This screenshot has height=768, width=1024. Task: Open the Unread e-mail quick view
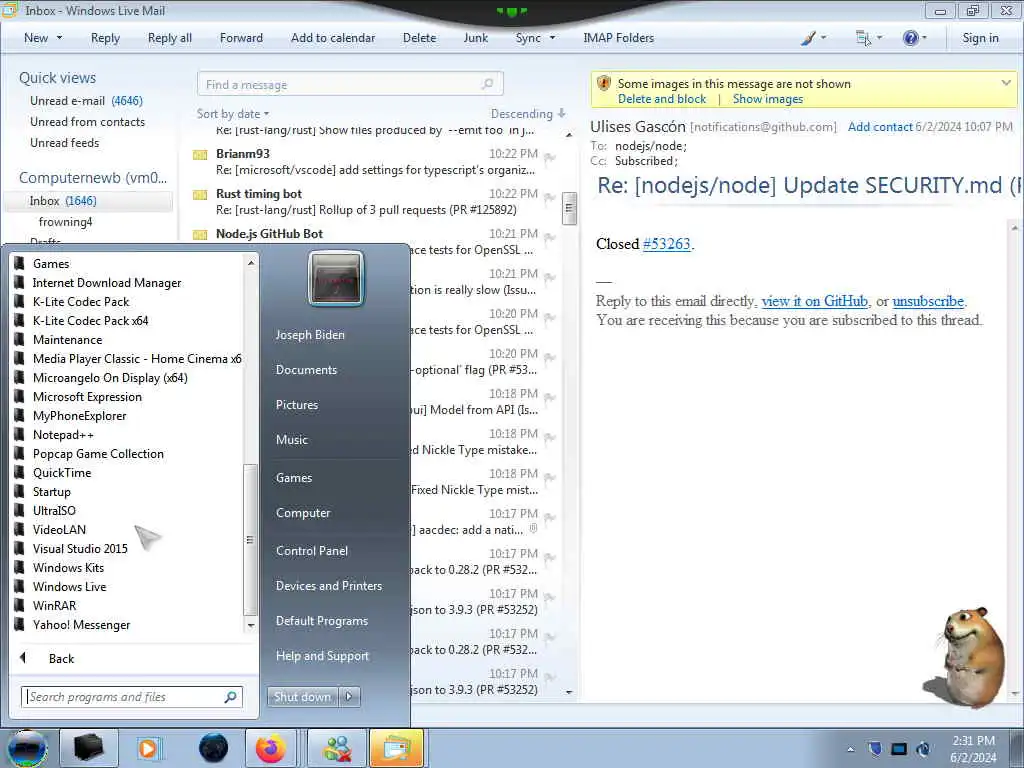[86, 101]
